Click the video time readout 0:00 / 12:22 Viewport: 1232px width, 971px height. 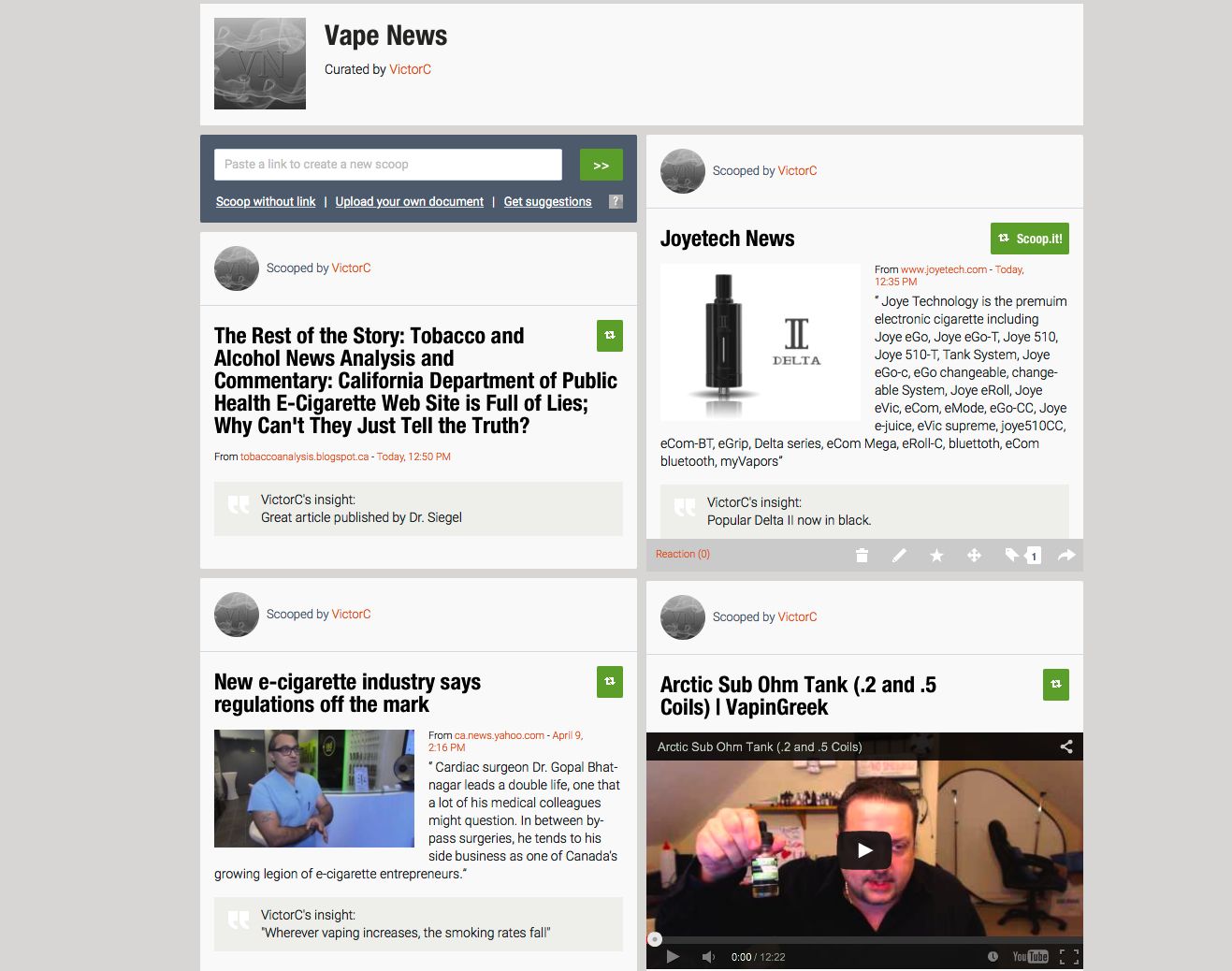tap(758, 957)
